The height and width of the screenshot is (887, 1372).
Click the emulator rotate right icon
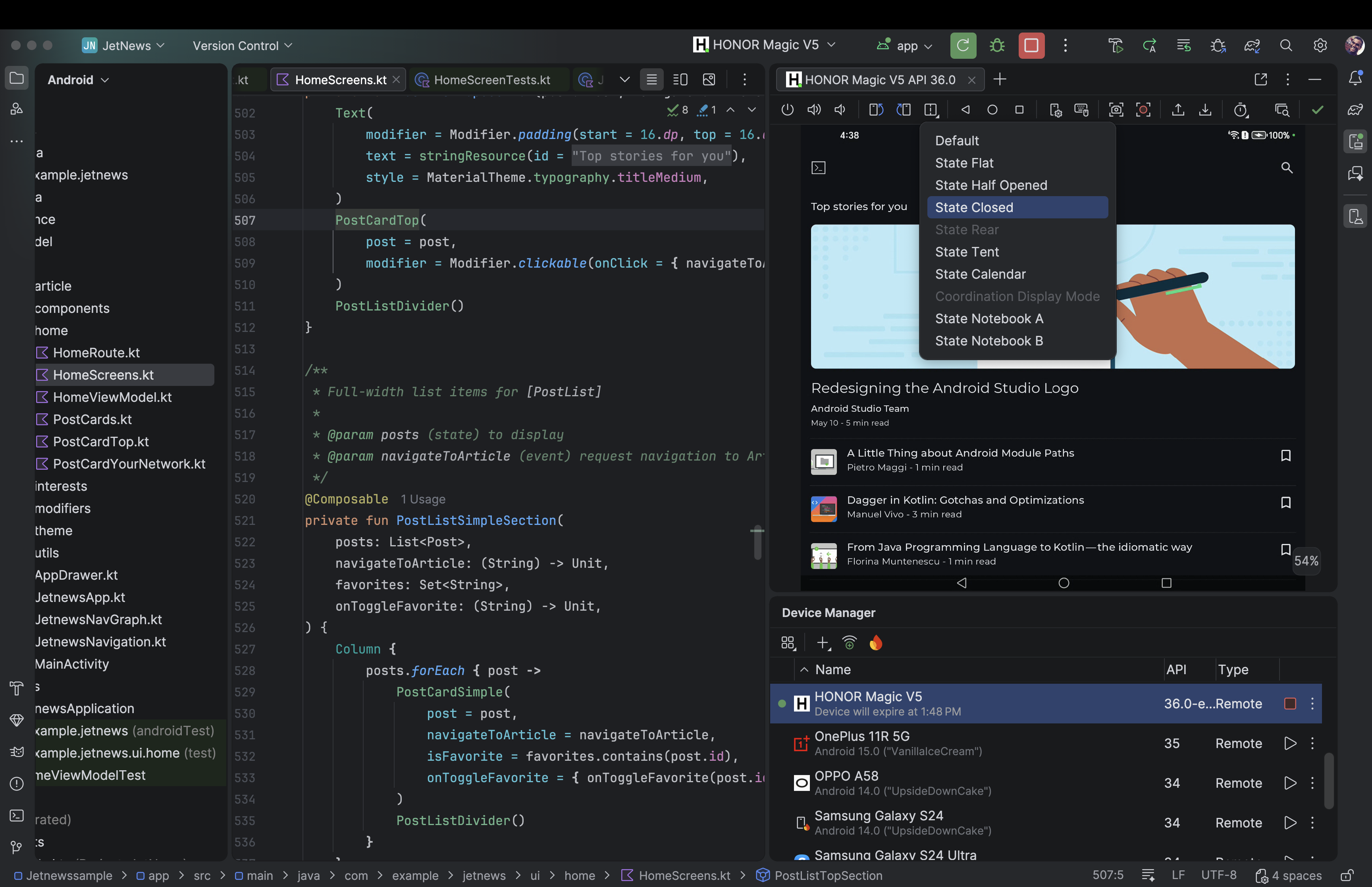903,110
